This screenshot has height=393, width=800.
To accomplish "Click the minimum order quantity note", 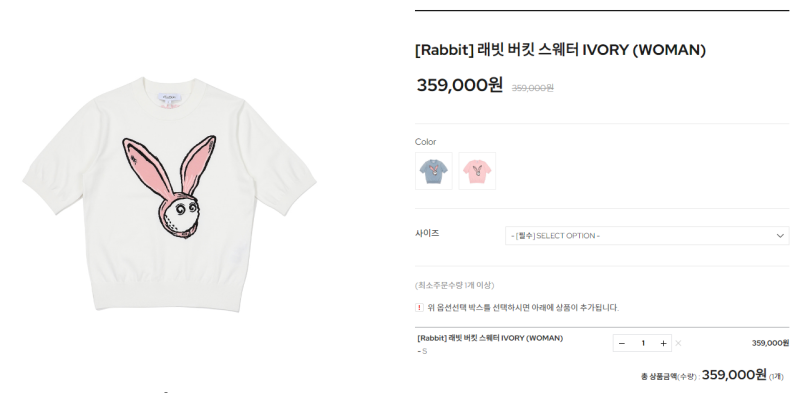I will coord(455,285).
